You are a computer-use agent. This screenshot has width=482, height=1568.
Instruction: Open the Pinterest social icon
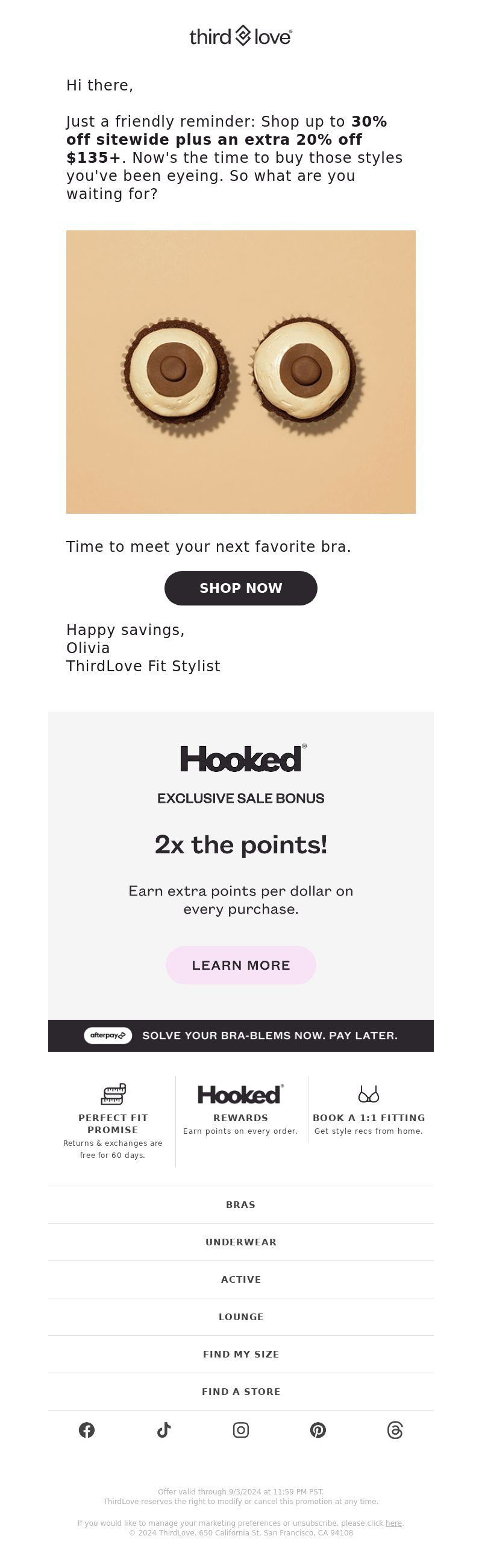click(318, 1430)
